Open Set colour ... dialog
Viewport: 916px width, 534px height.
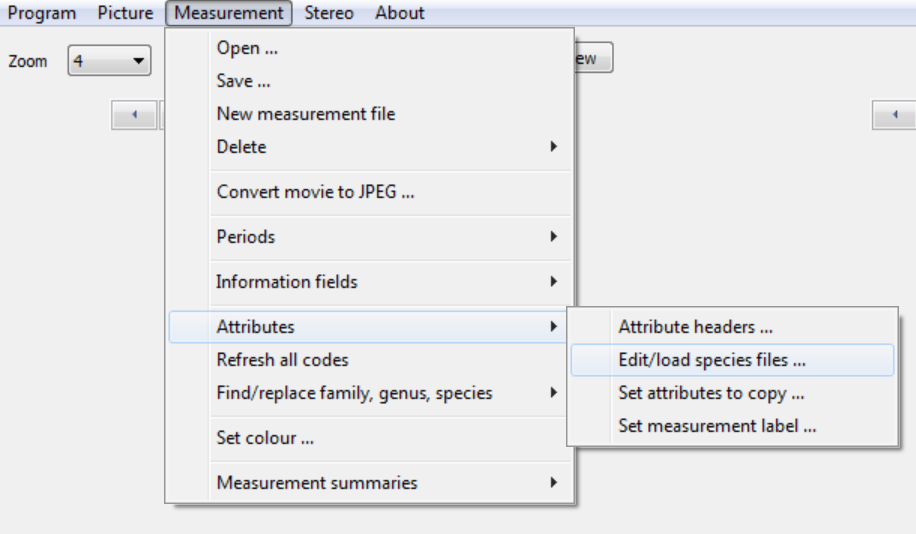265,438
